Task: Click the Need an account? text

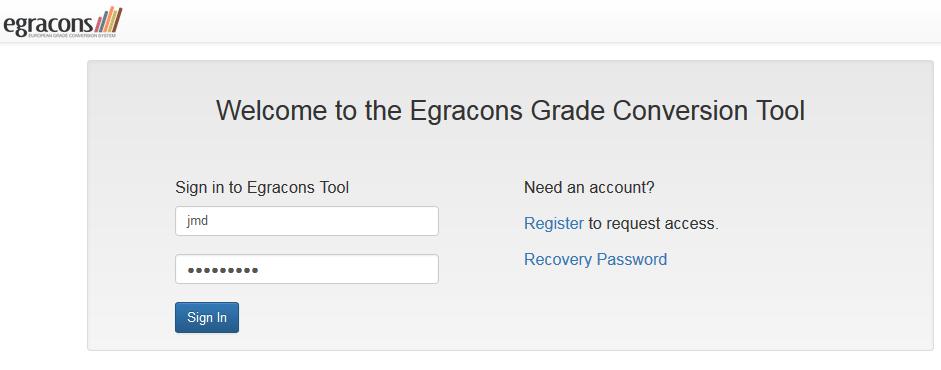Action: (x=589, y=188)
